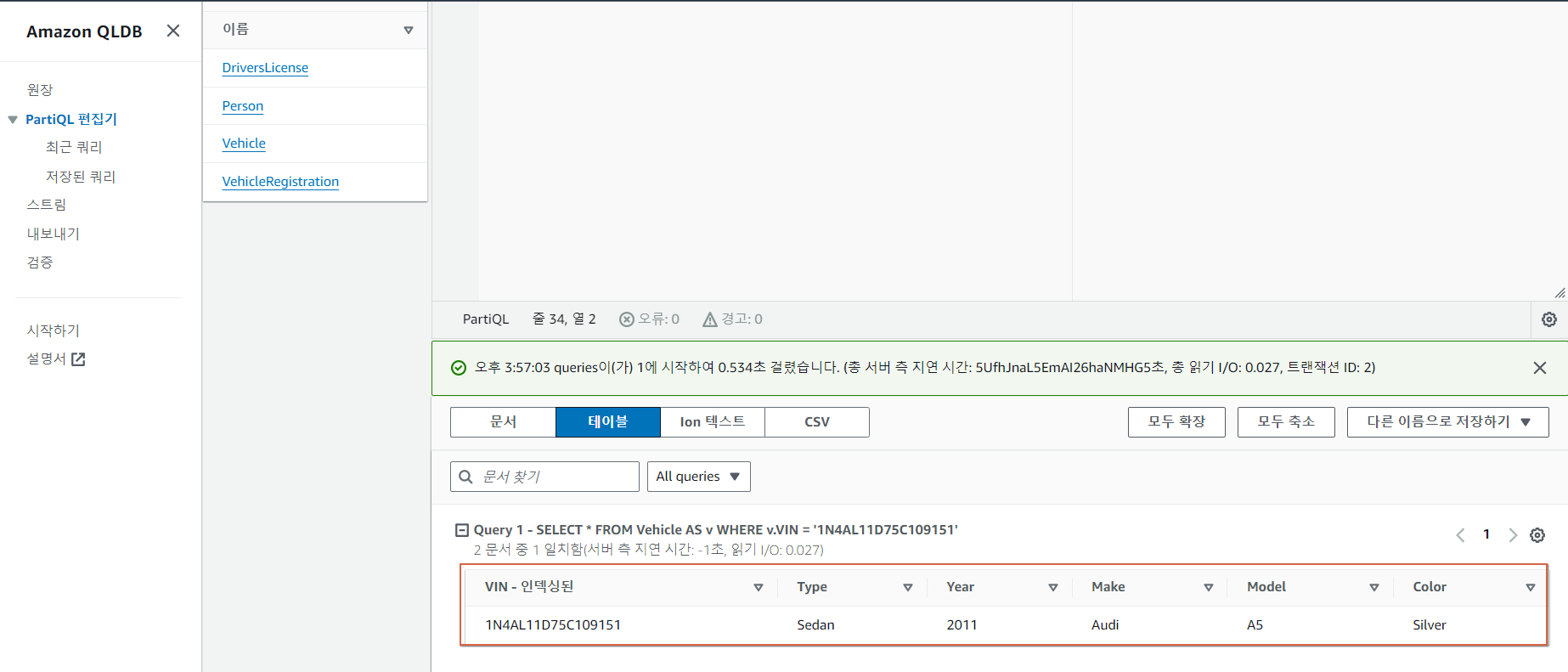Open the VehicleRegistration table

coord(280,182)
